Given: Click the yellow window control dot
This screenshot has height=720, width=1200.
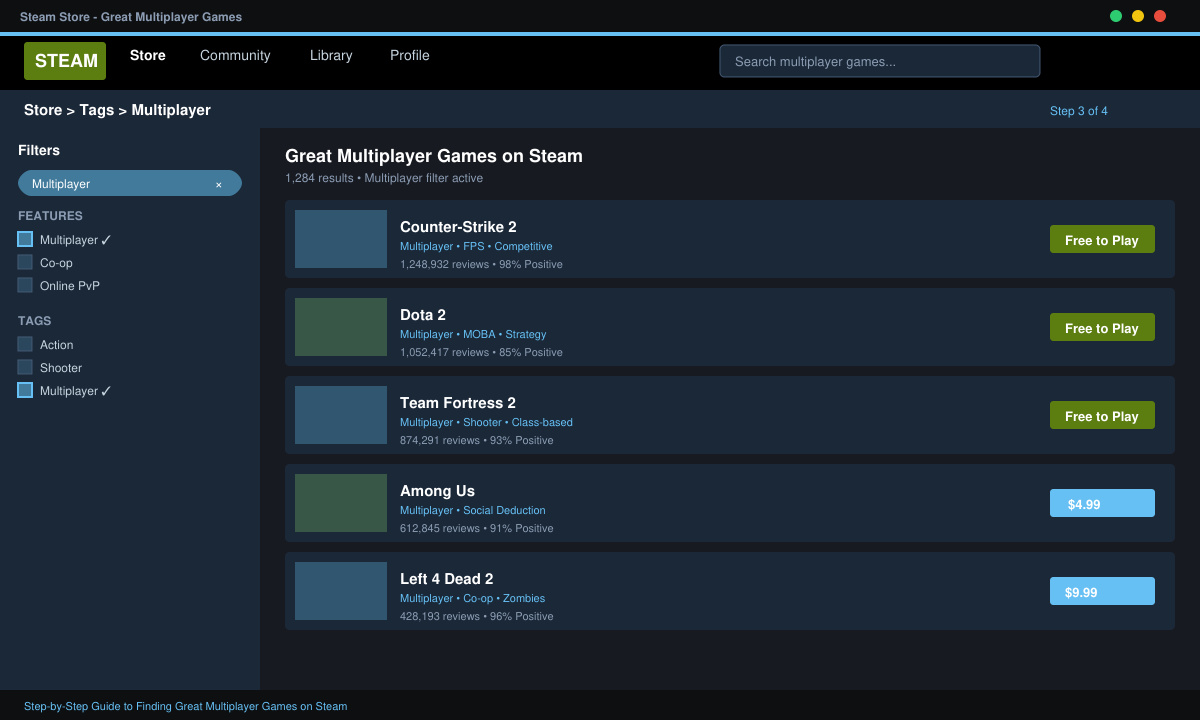Looking at the screenshot, I should click(1138, 16).
